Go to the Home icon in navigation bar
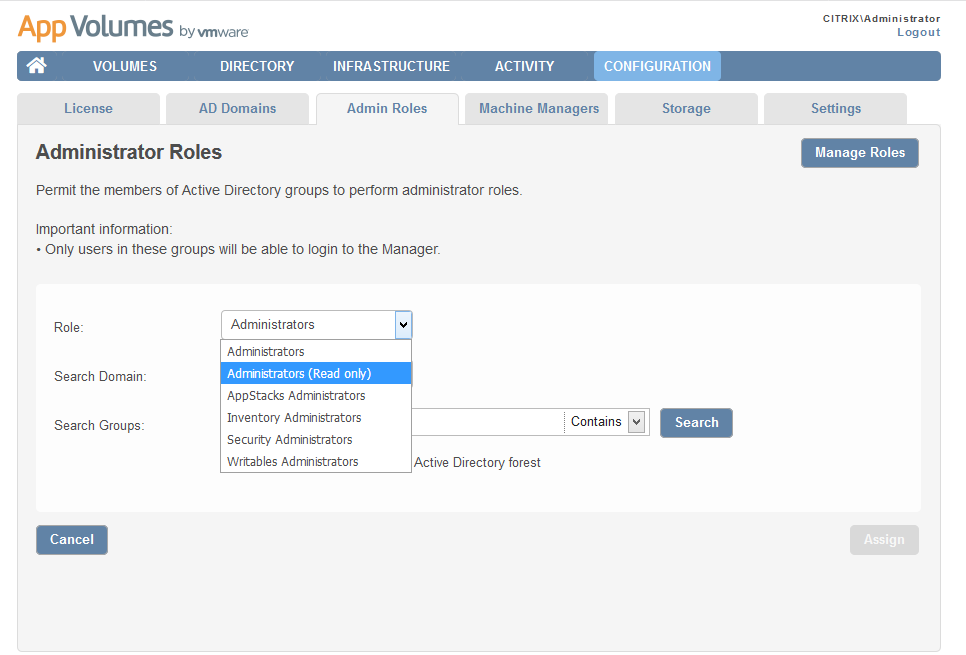The height and width of the screenshot is (655, 966). click(36, 65)
